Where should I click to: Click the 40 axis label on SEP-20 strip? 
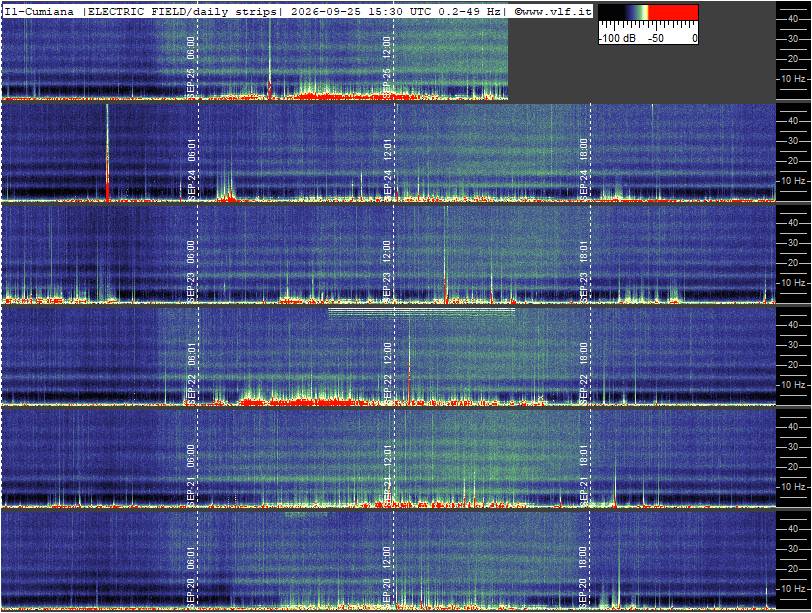793,529
